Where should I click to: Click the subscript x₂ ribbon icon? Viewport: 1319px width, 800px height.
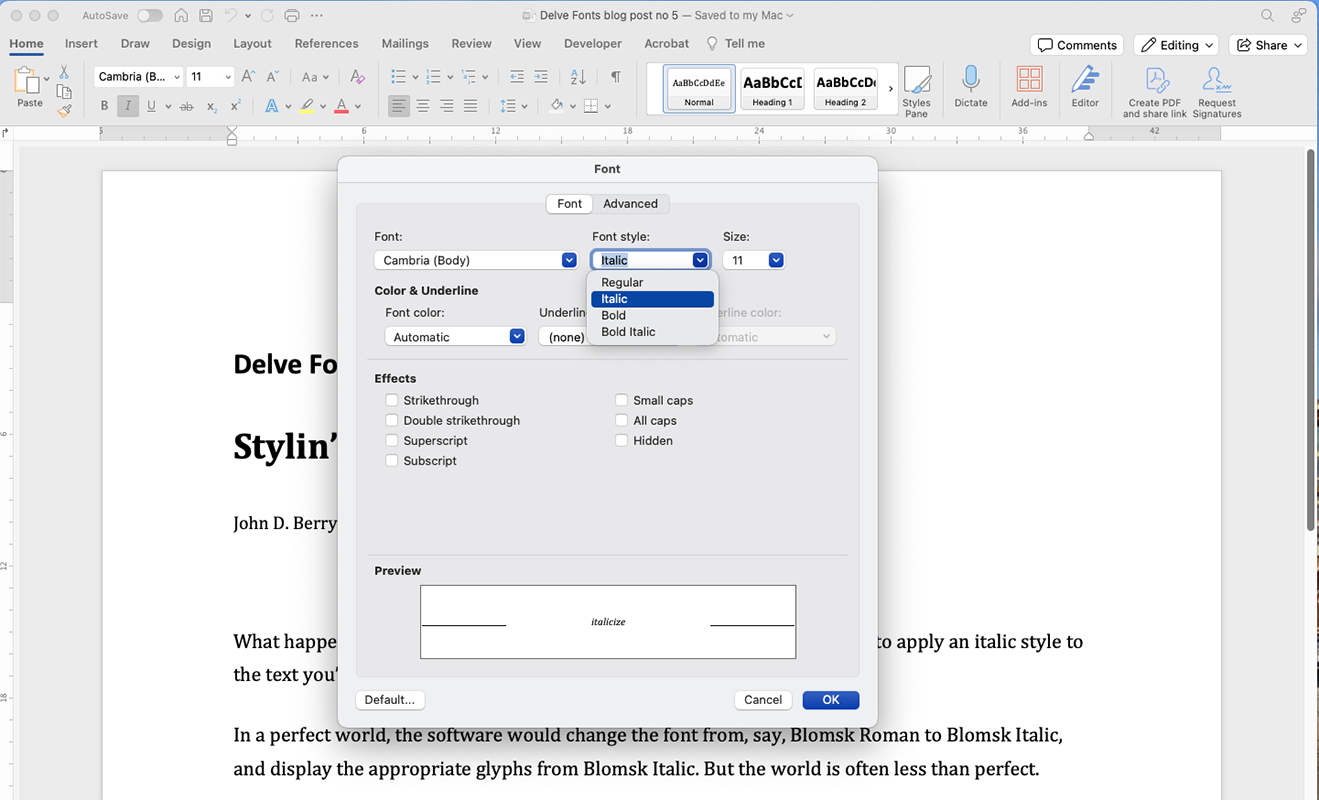click(212, 106)
